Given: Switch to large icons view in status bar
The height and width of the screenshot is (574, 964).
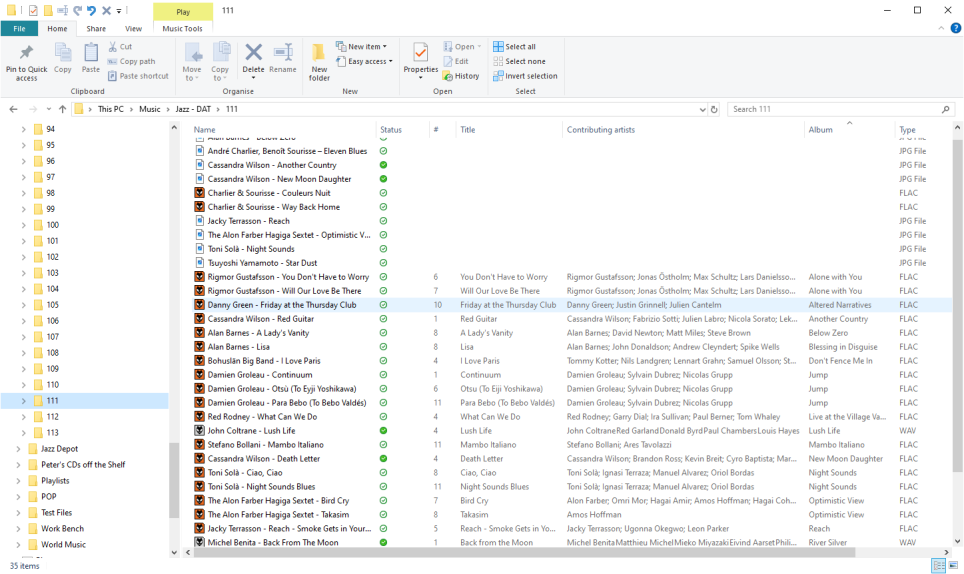Looking at the screenshot, I should point(954,565).
